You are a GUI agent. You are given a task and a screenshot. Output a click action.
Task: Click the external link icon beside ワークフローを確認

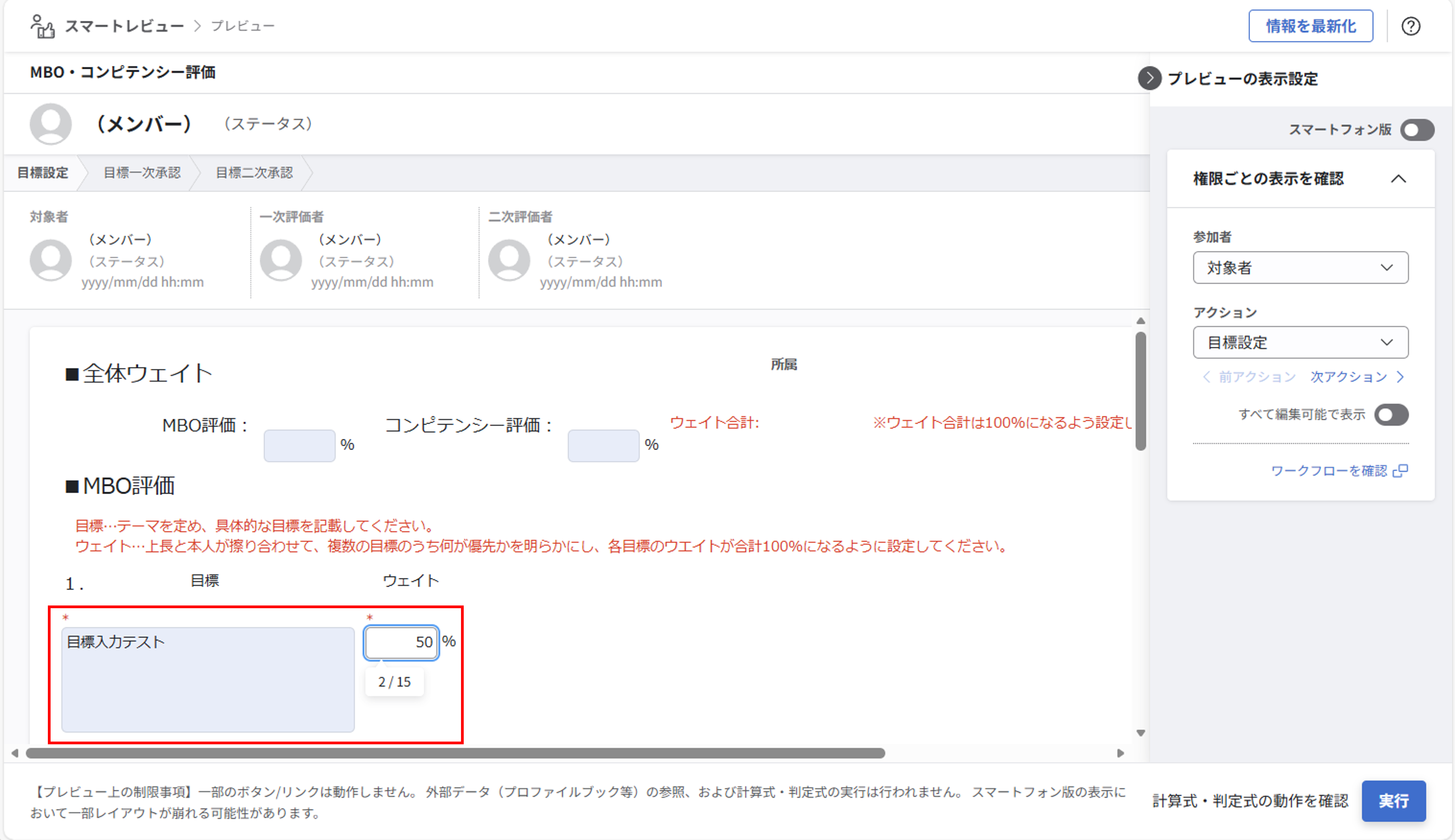[1400, 471]
